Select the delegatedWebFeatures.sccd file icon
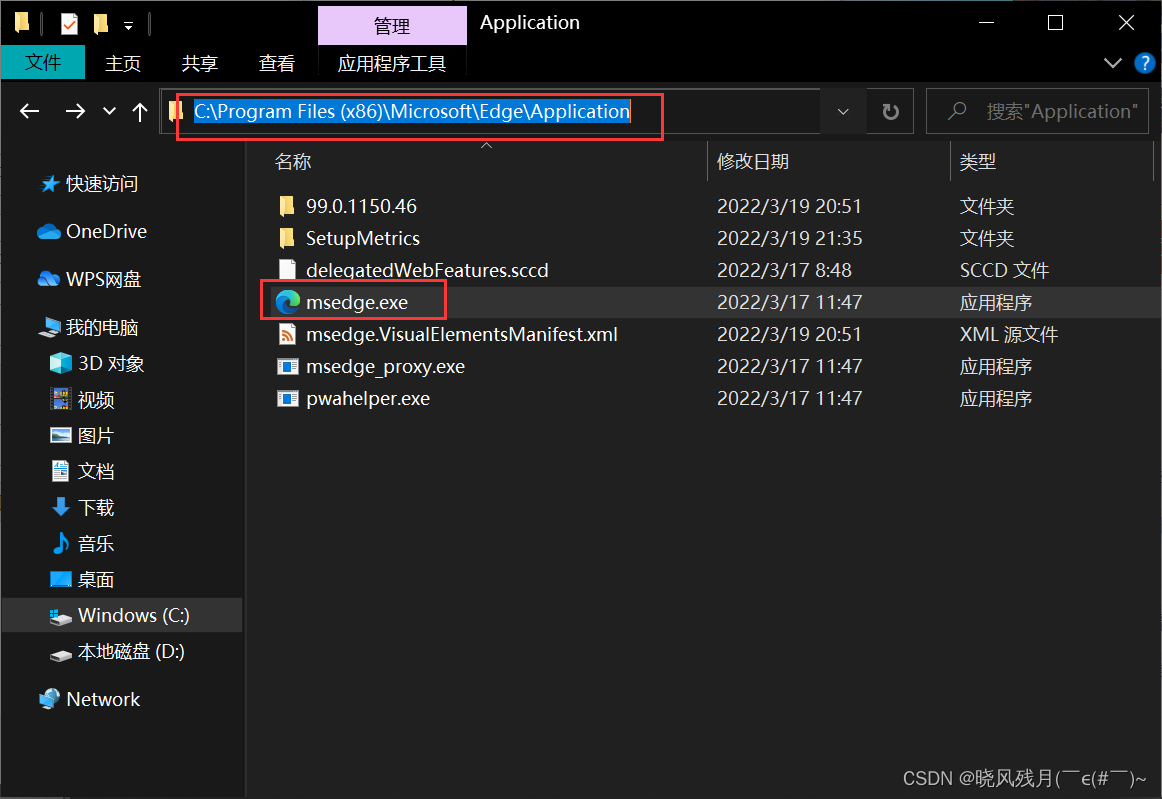Viewport: 1162px width, 799px height. pyautogui.click(x=288, y=270)
